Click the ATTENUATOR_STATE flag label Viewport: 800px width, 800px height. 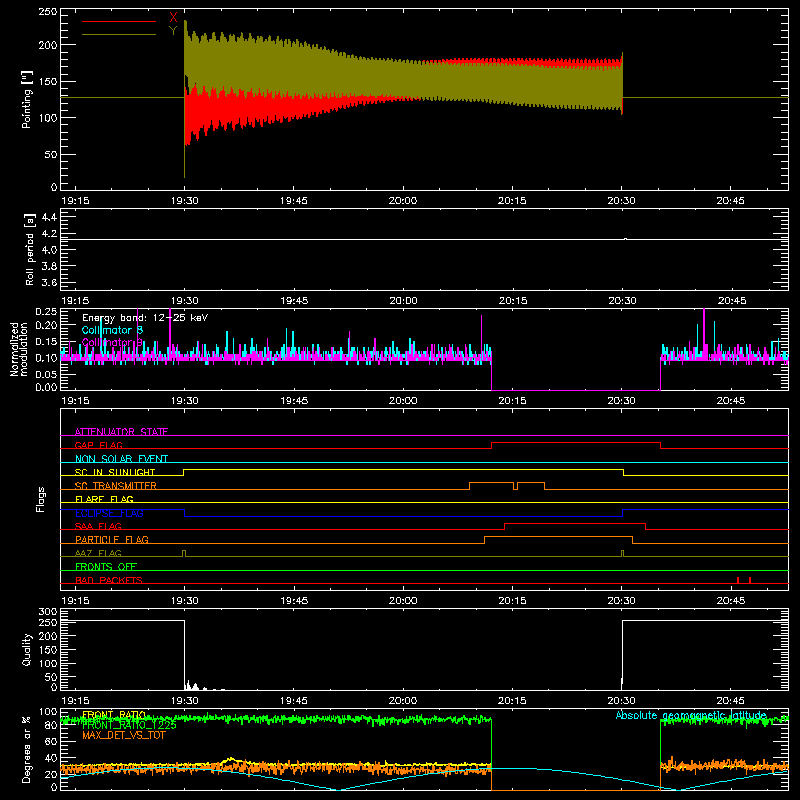[x=121, y=432]
